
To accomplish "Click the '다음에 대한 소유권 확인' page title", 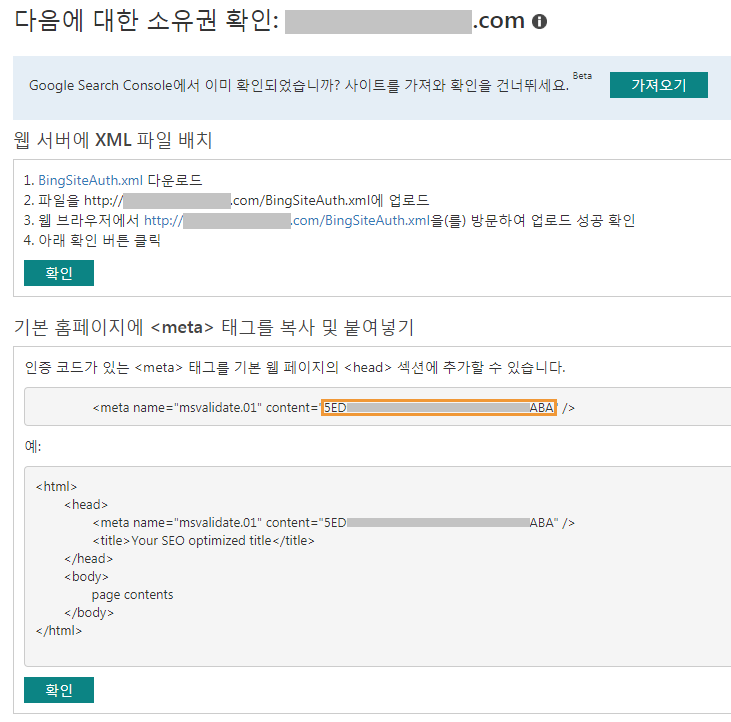I will pos(146,21).
